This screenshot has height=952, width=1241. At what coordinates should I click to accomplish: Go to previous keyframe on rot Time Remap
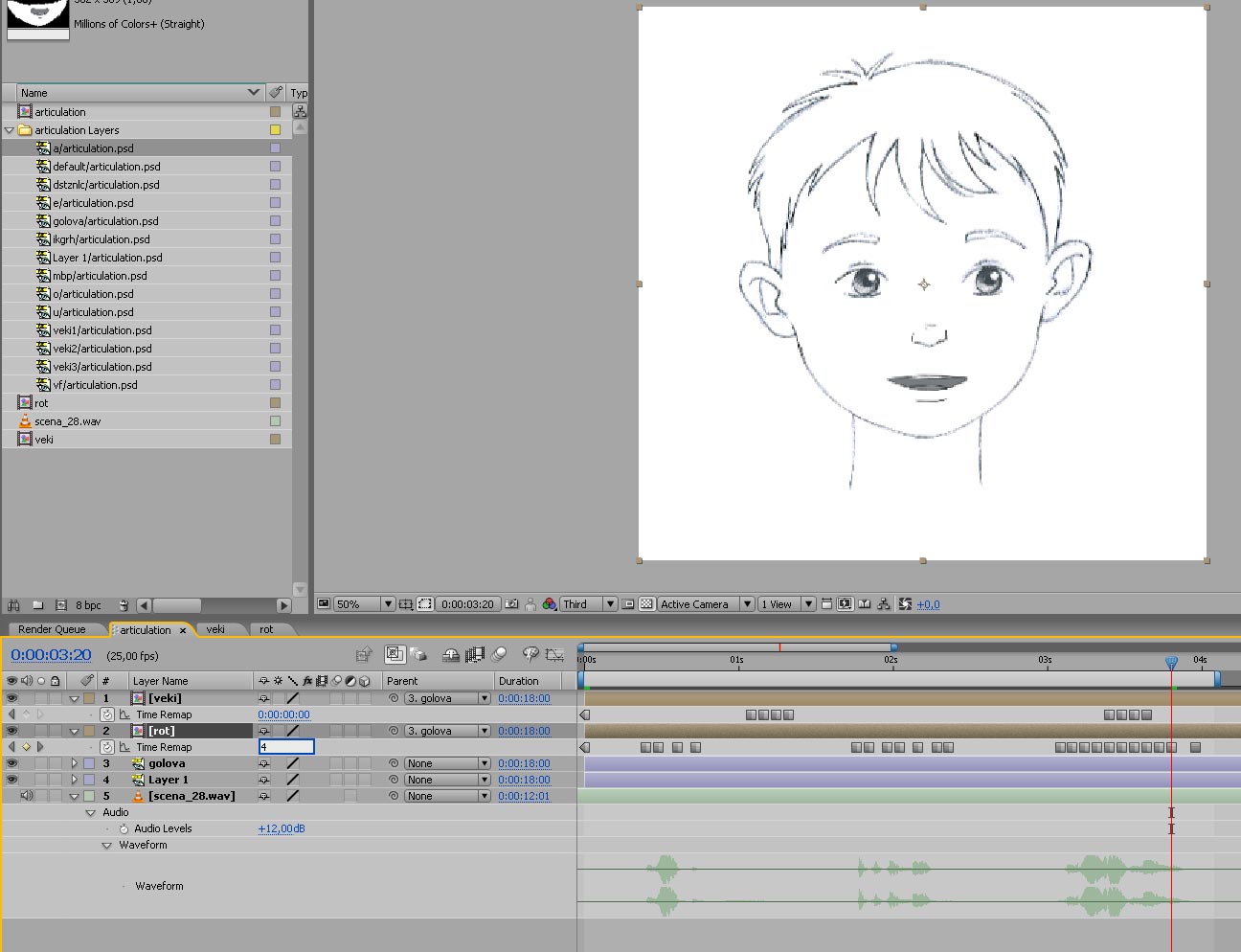[x=11, y=747]
